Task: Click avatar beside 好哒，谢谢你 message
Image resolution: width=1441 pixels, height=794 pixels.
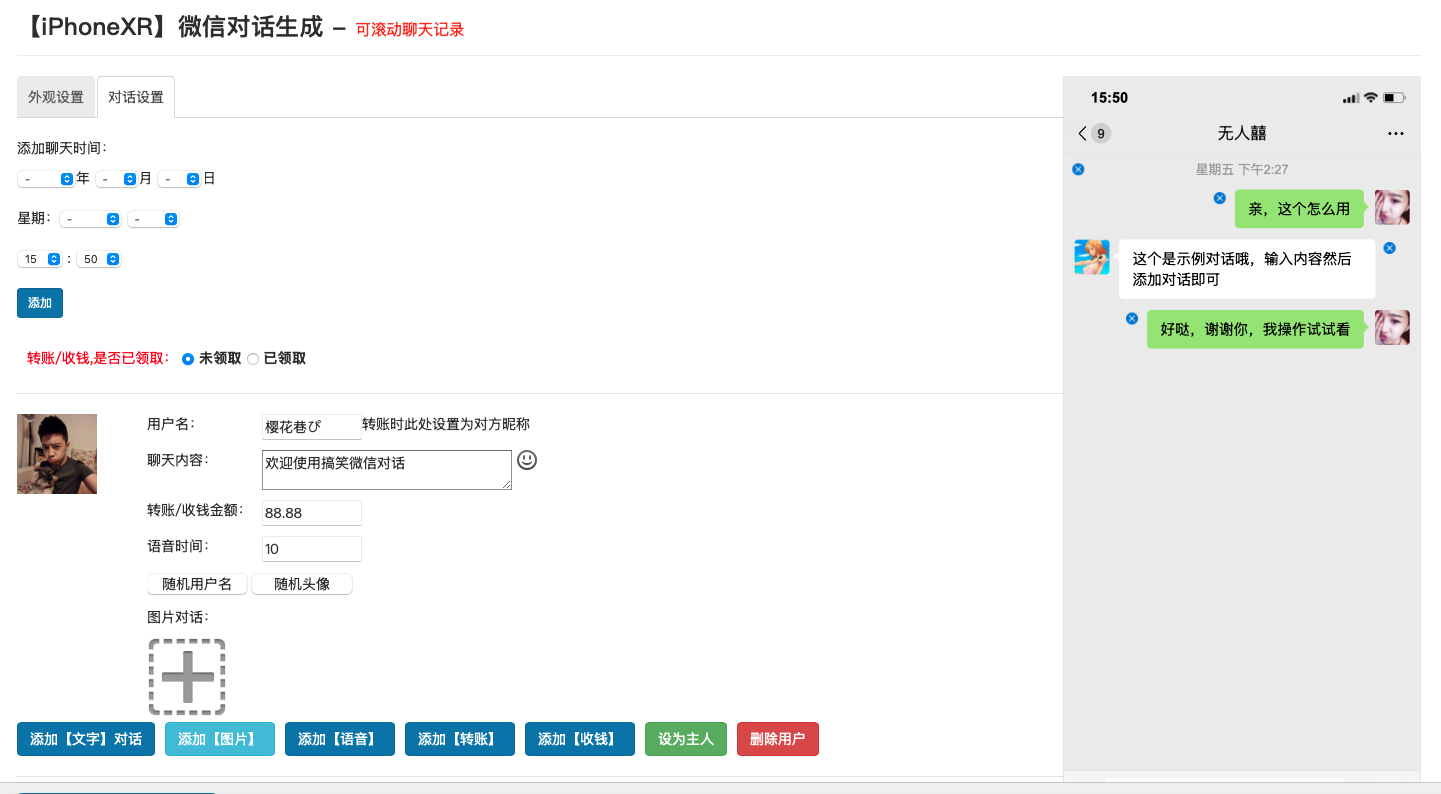Action: pyautogui.click(x=1392, y=327)
